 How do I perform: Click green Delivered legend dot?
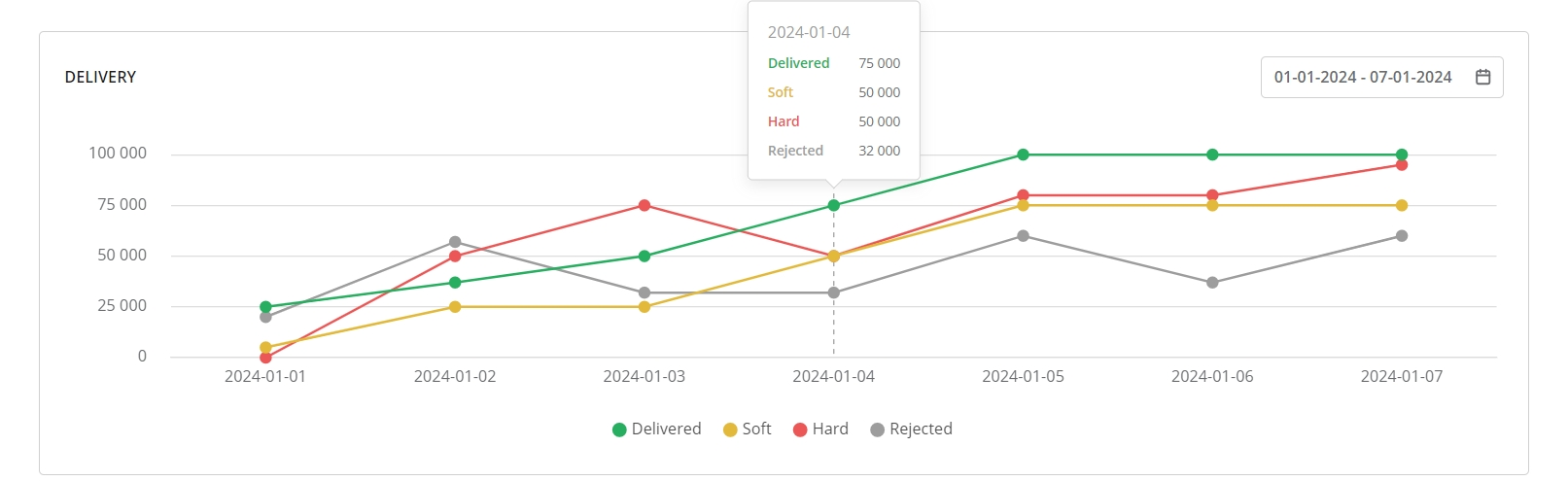click(x=619, y=430)
